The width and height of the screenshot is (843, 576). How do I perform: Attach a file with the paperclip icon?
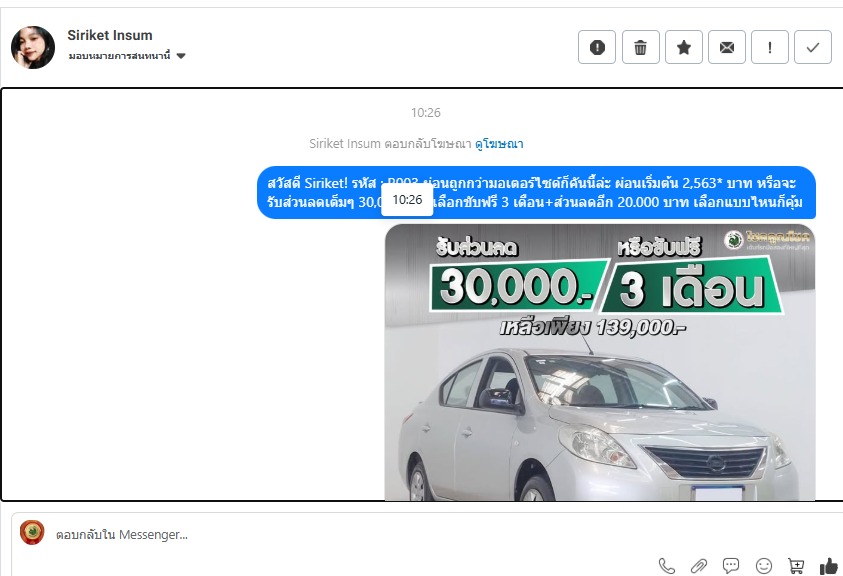pos(698,566)
